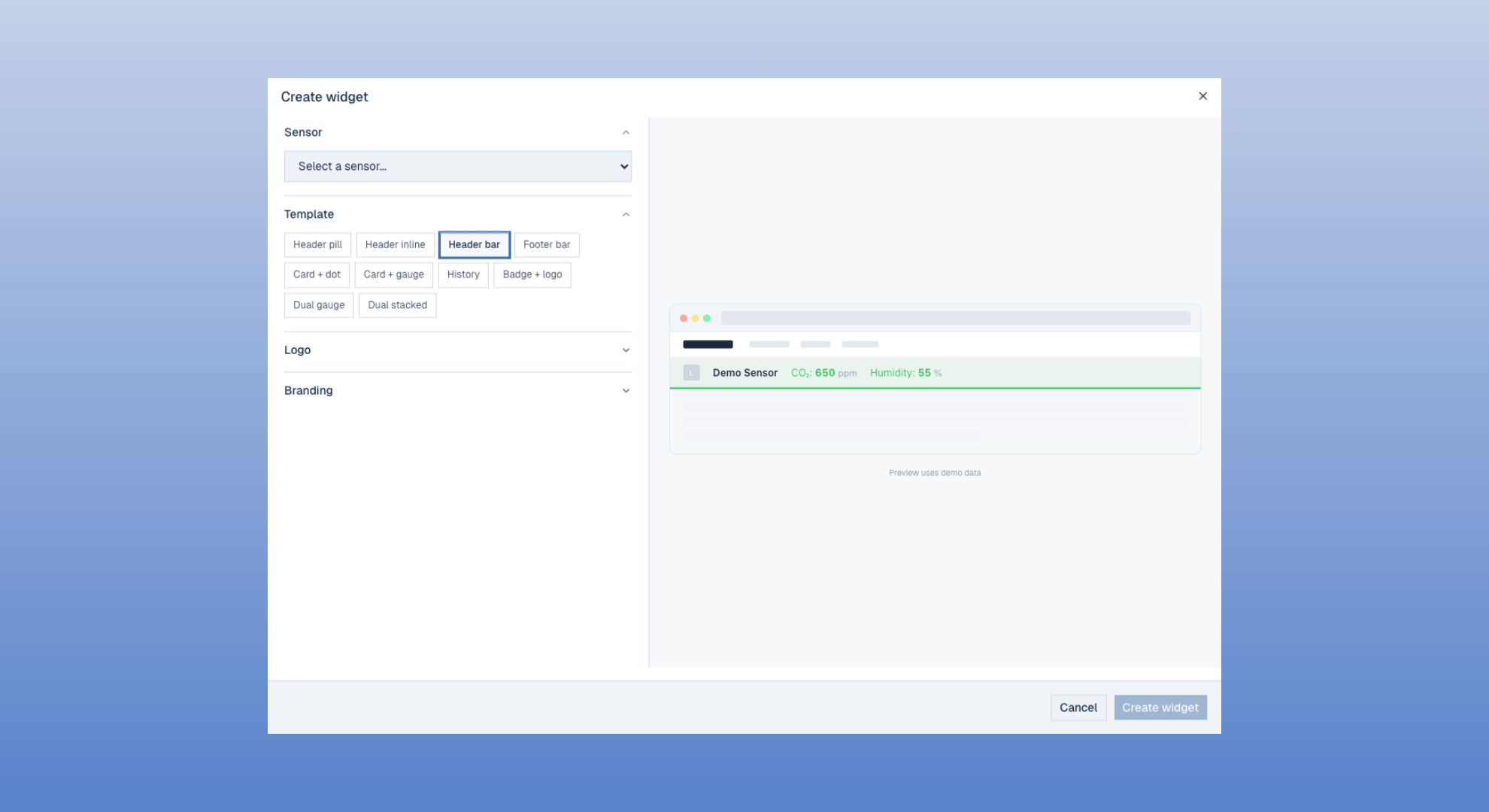The height and width of the screenshot is (812, 1489).
Task: Close the Create widget dialog
Action: coord(1202,96)
